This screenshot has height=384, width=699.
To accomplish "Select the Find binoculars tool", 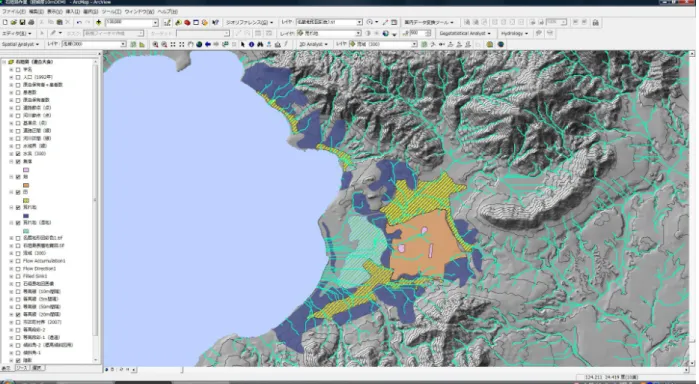I will tap(260, 44).
